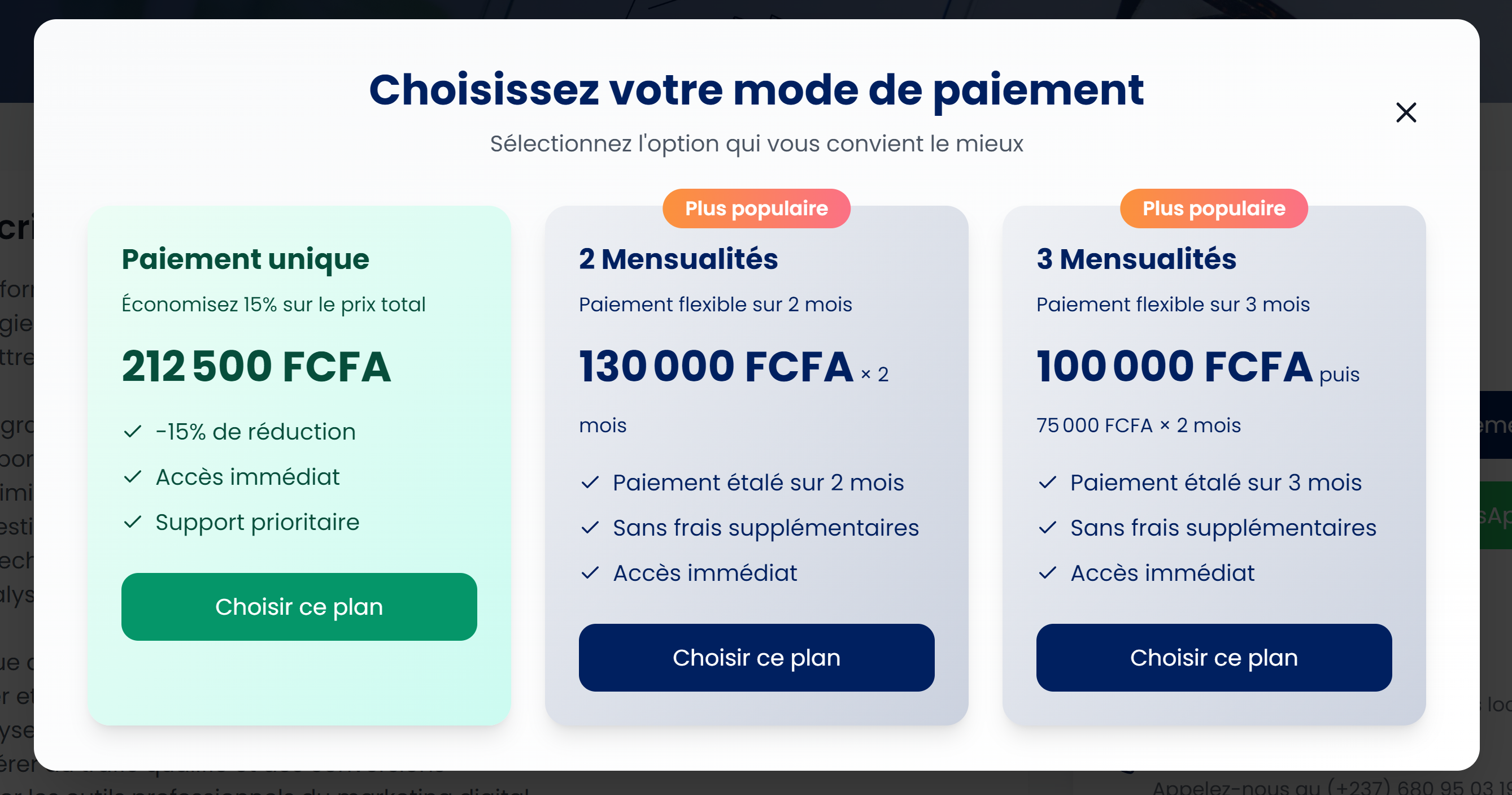The height and width of the screenshot is (795, 1512).
Task: Close the payment mode dialog
Action: pos(1406,112)
